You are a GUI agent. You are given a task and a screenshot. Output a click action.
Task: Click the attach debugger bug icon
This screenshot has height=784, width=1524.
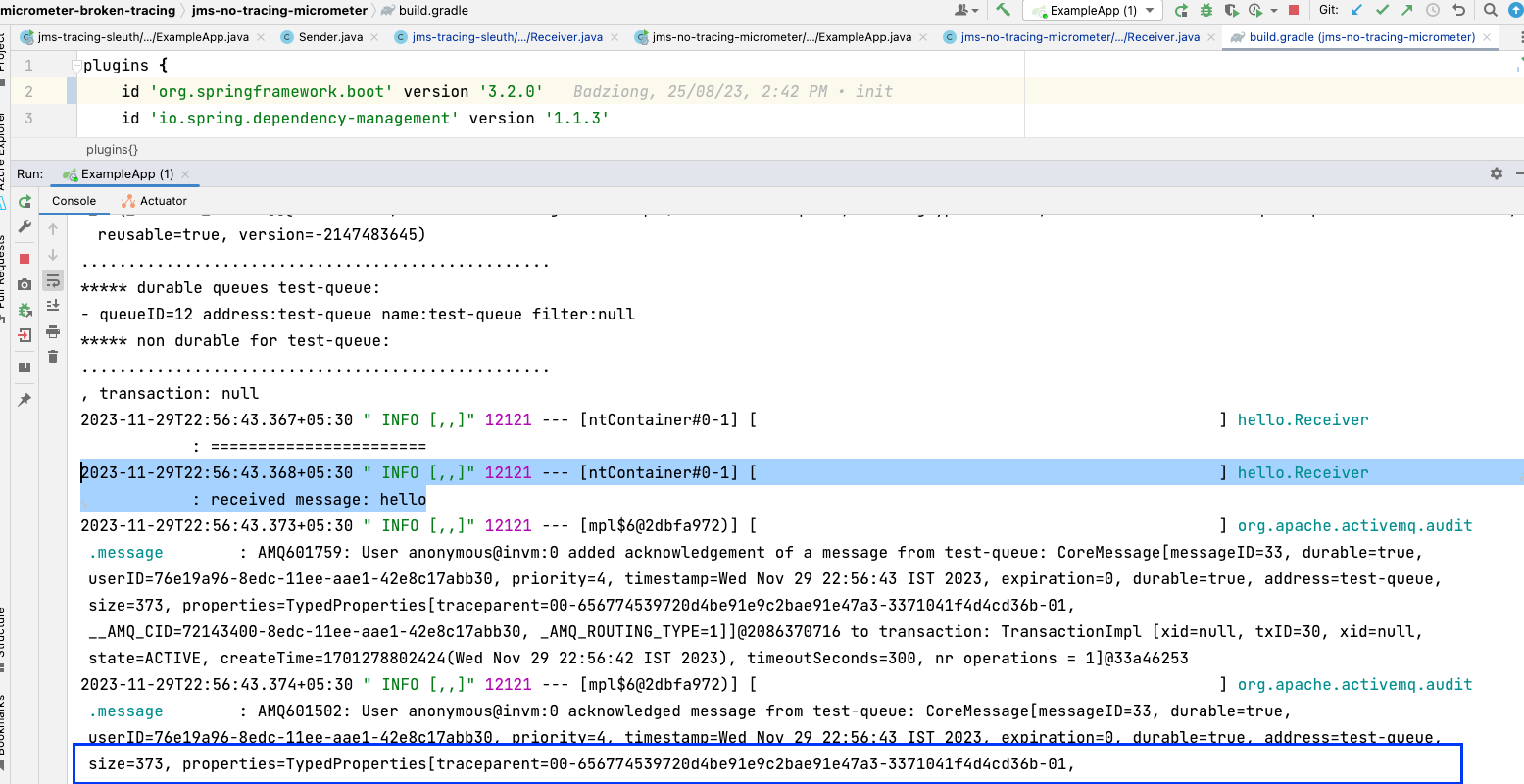coord(25,310)
